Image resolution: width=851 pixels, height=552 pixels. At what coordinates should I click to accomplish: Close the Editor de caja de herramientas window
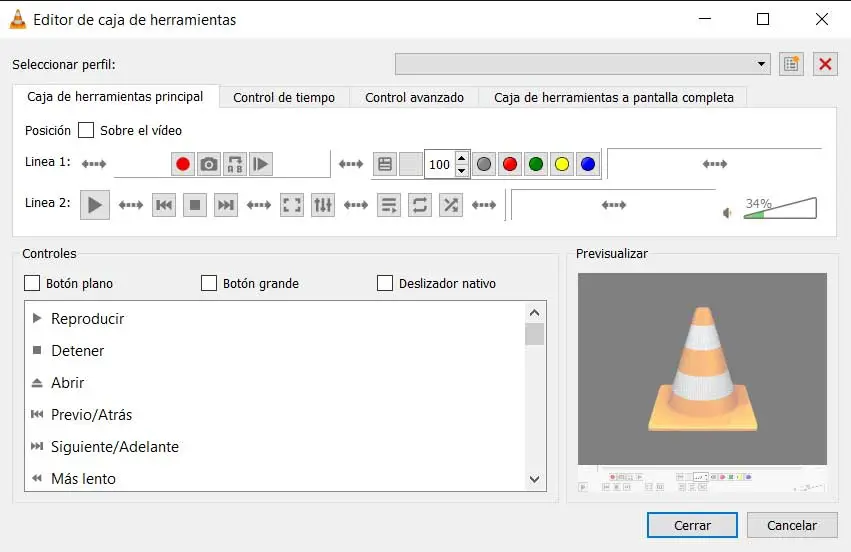tap(822, 19)
